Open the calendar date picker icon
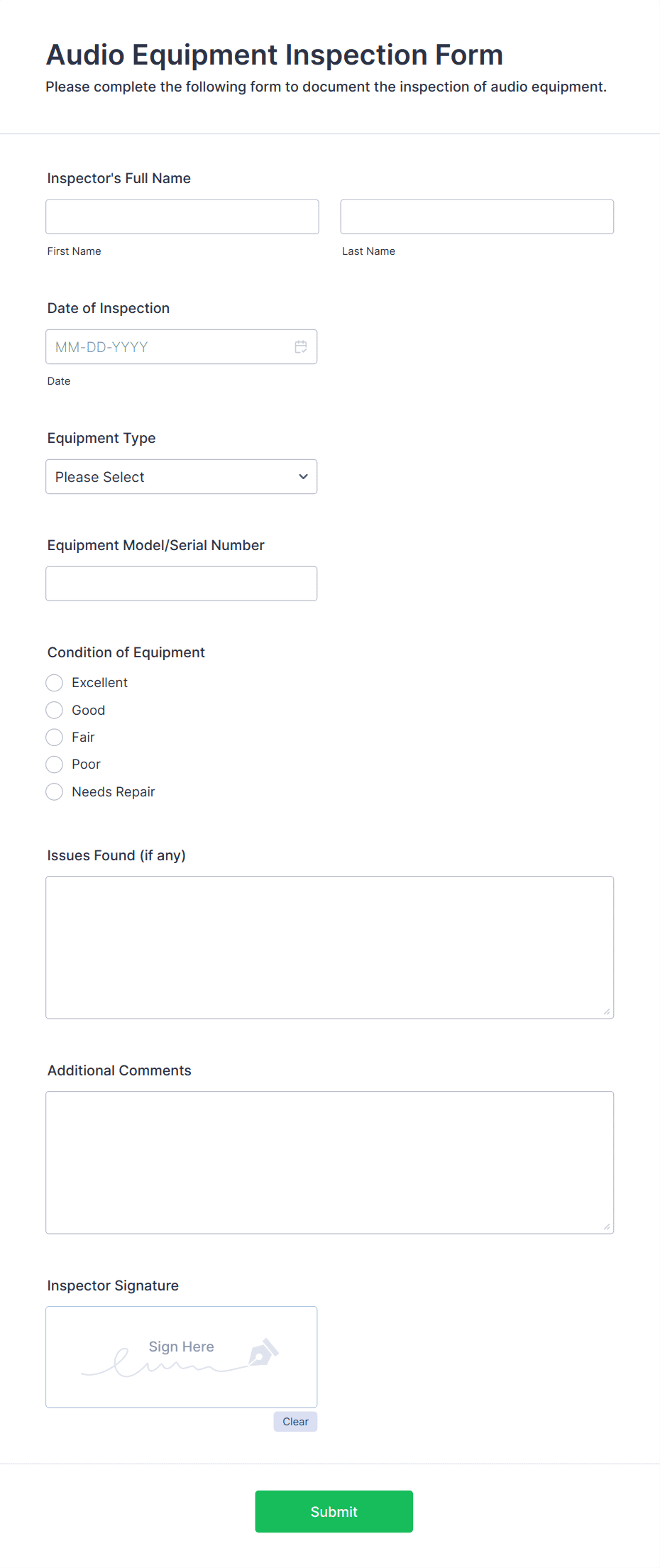660x1568 pixels. coord(301,347)
